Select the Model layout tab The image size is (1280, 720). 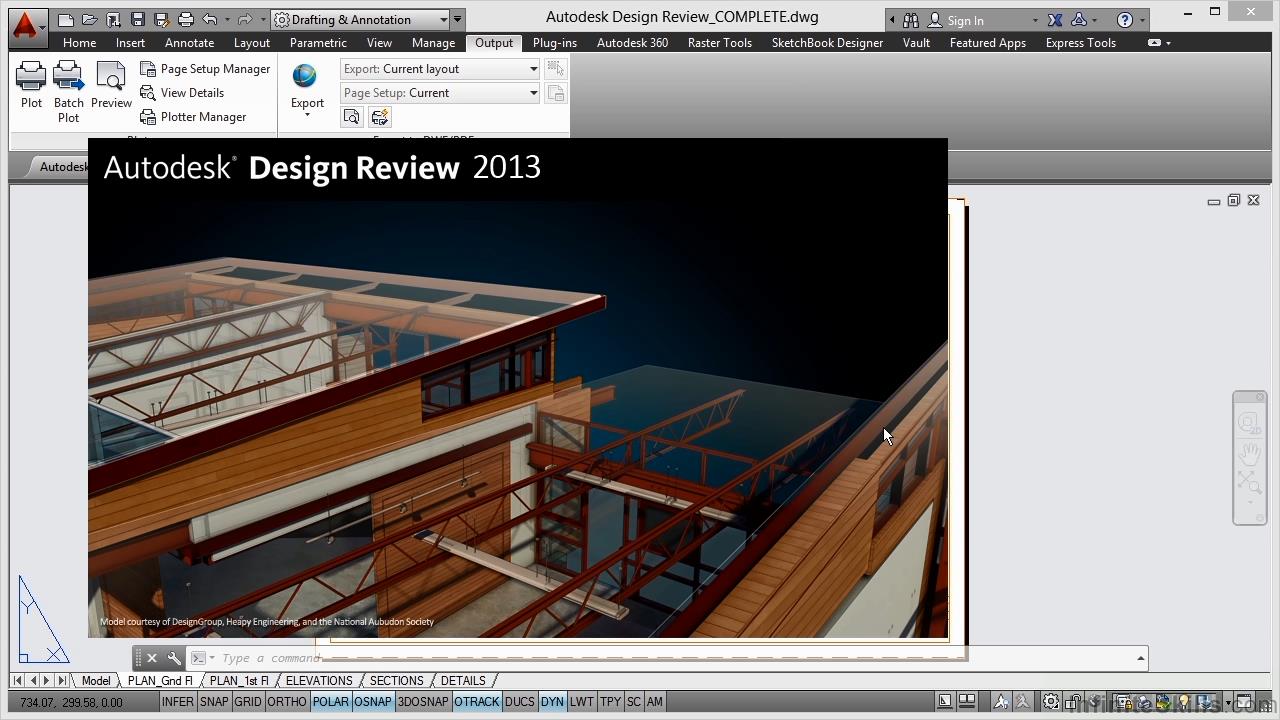[96, 681]
